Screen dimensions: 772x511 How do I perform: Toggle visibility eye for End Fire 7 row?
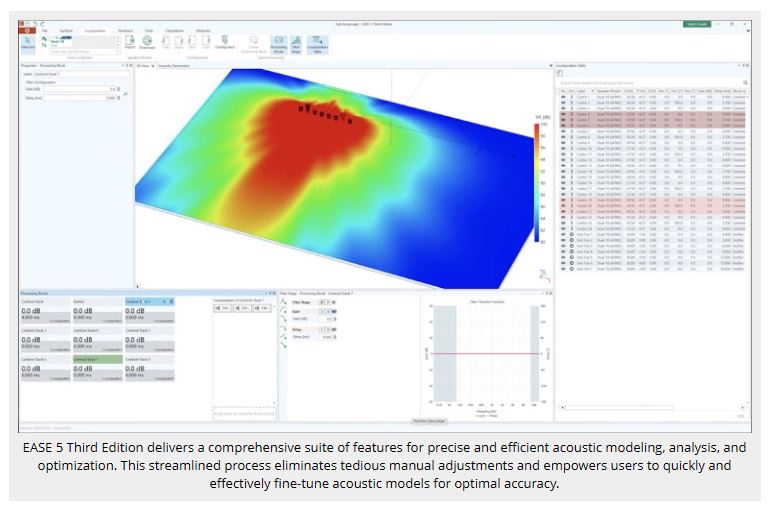point(563,269)
